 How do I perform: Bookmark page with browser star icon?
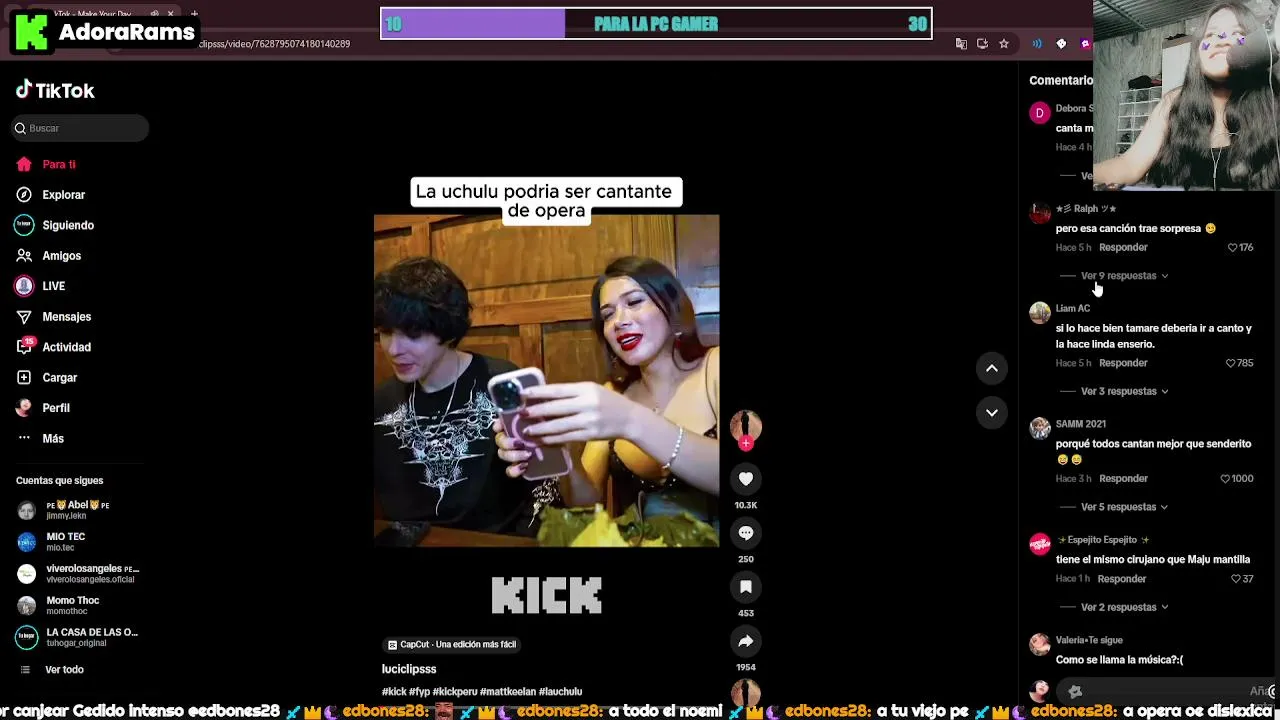pyautogui.click(x=1004, y=44)
